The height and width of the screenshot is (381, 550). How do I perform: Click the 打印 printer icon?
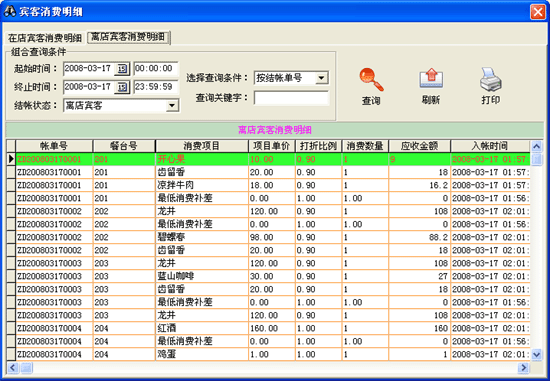(x=490, y=79)
